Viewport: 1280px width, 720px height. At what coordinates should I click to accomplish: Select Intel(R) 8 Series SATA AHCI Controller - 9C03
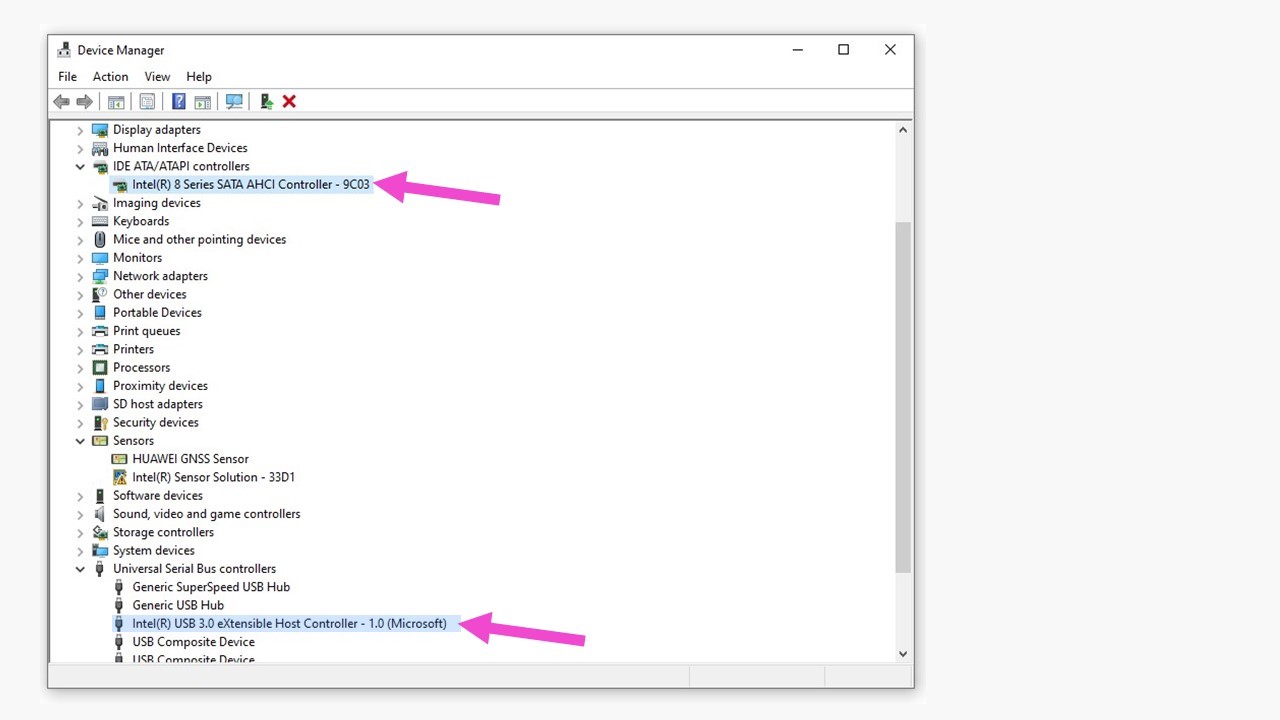click(251, 185)
